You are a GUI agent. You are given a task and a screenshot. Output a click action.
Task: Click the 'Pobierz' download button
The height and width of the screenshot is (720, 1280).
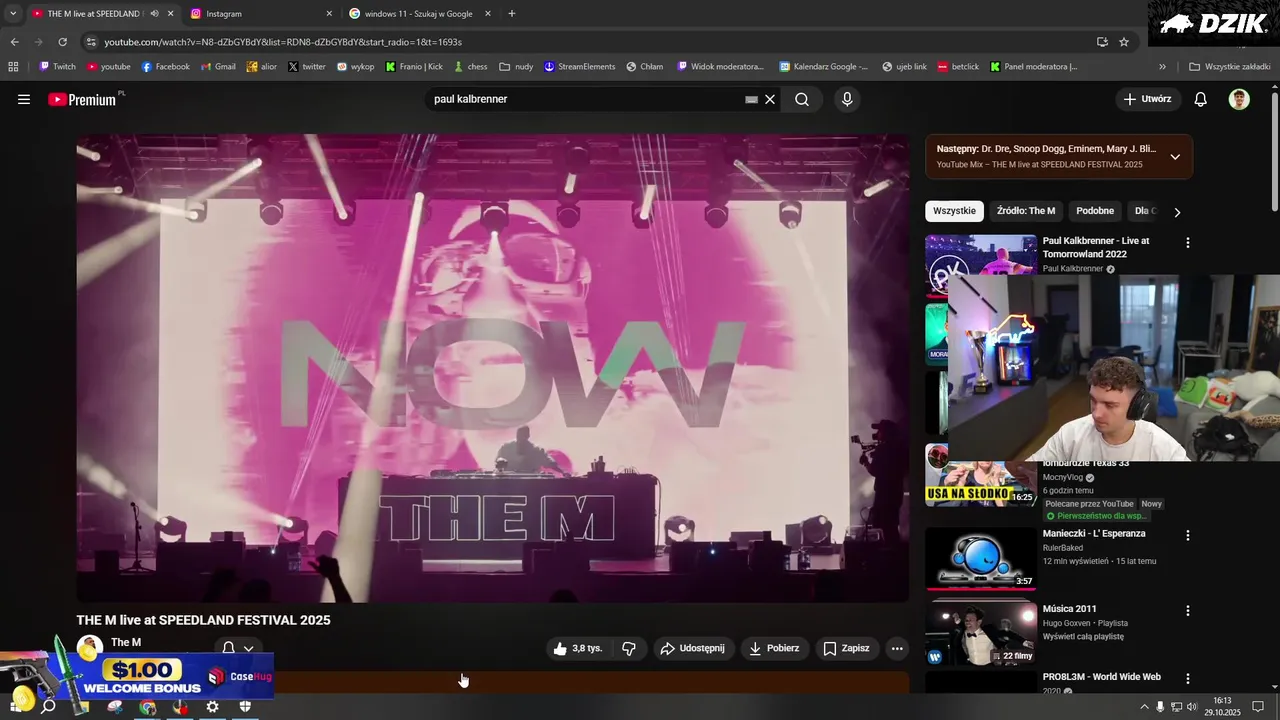tap(774, 648)
